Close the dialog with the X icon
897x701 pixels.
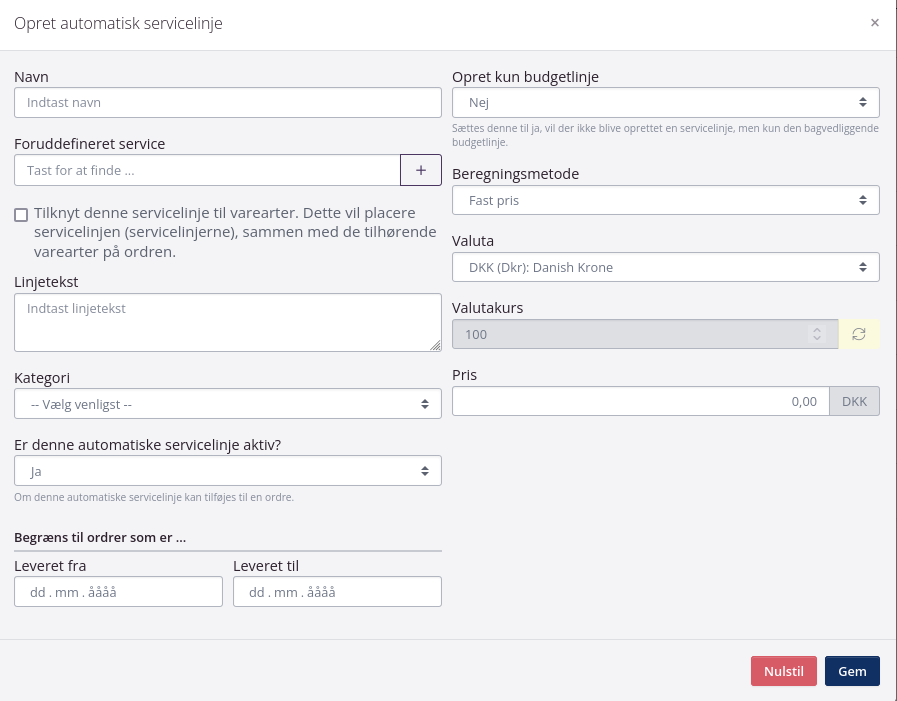pos(875,22)
